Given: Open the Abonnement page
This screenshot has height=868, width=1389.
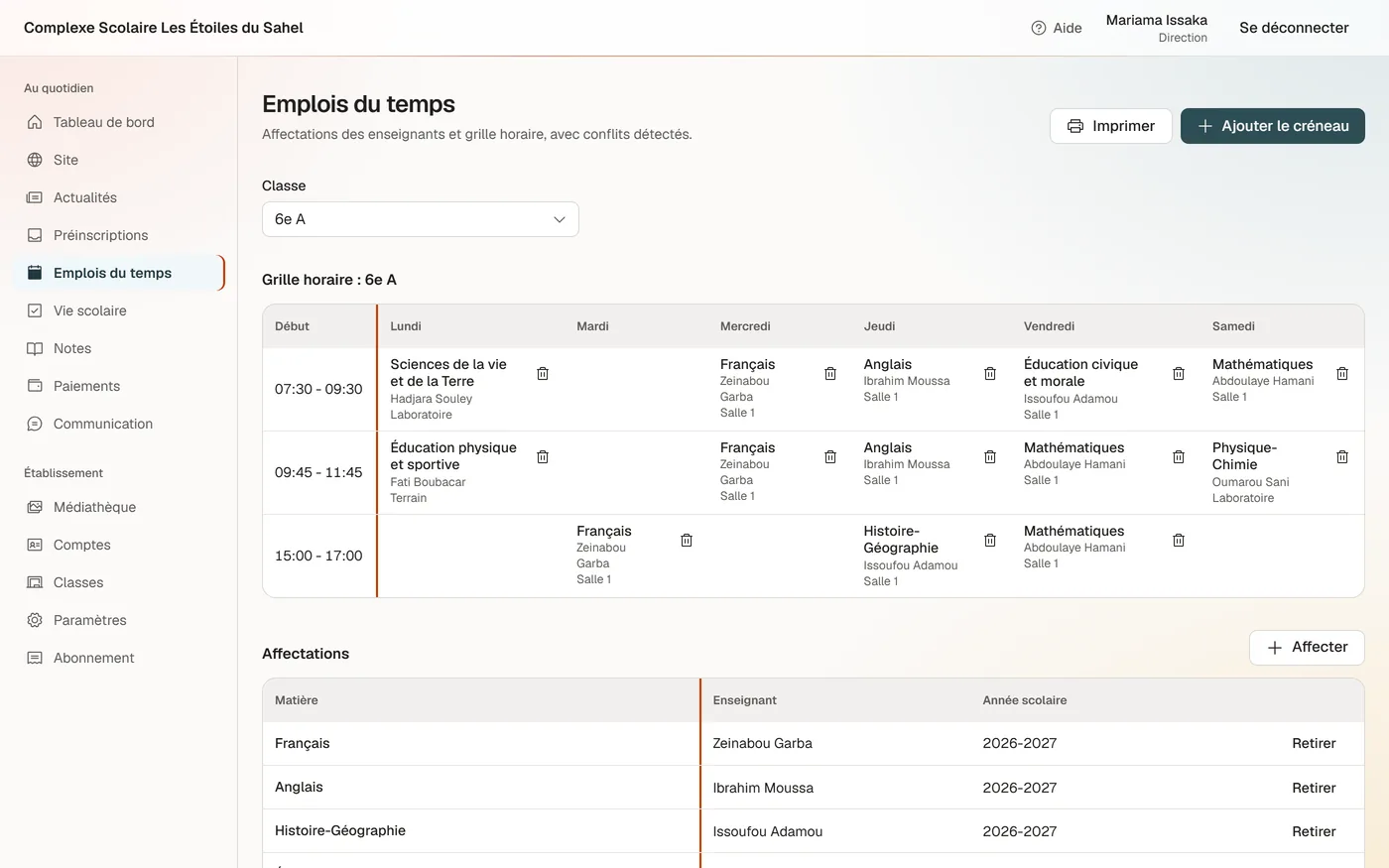Looking at the screenshot, I should coord(119,658).
